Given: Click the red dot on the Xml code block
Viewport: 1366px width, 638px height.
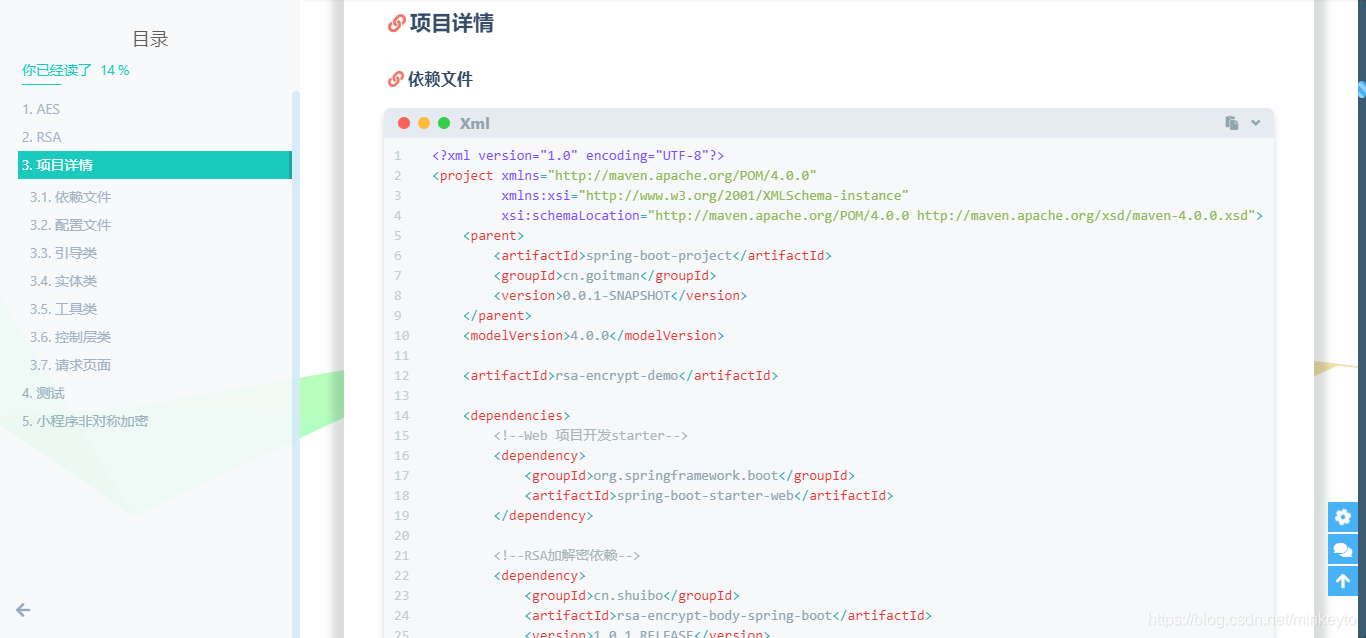Looking at the screenshot, I should click(x=404, y=122).
